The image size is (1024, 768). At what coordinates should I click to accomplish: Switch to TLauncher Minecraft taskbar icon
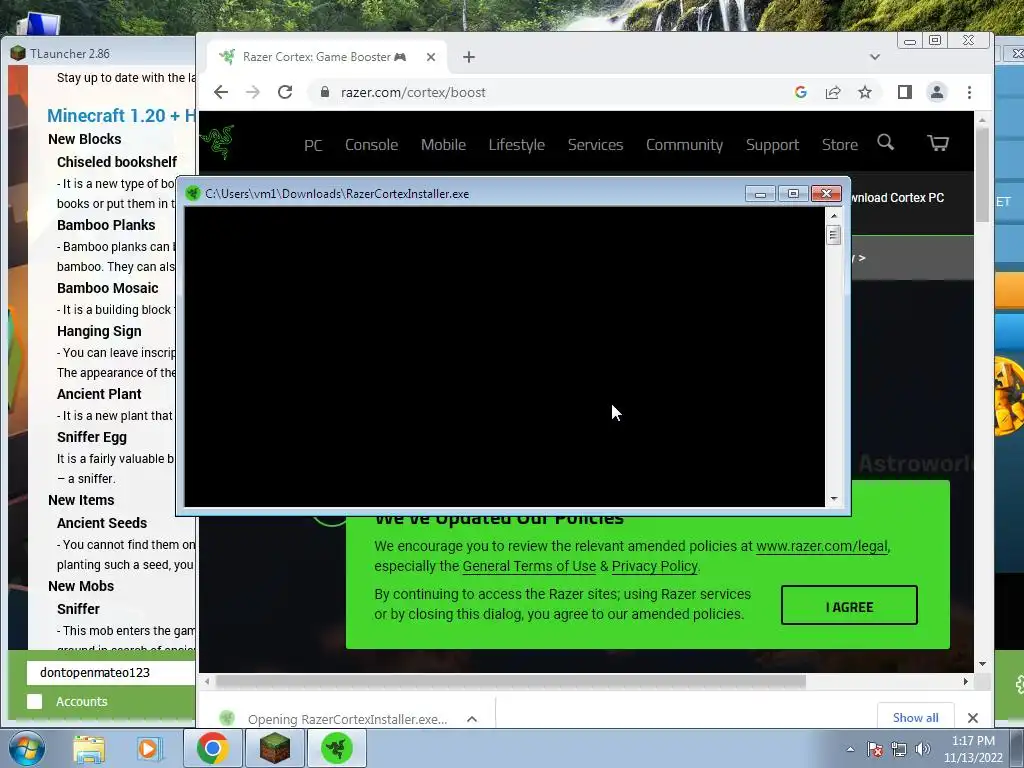275,748
